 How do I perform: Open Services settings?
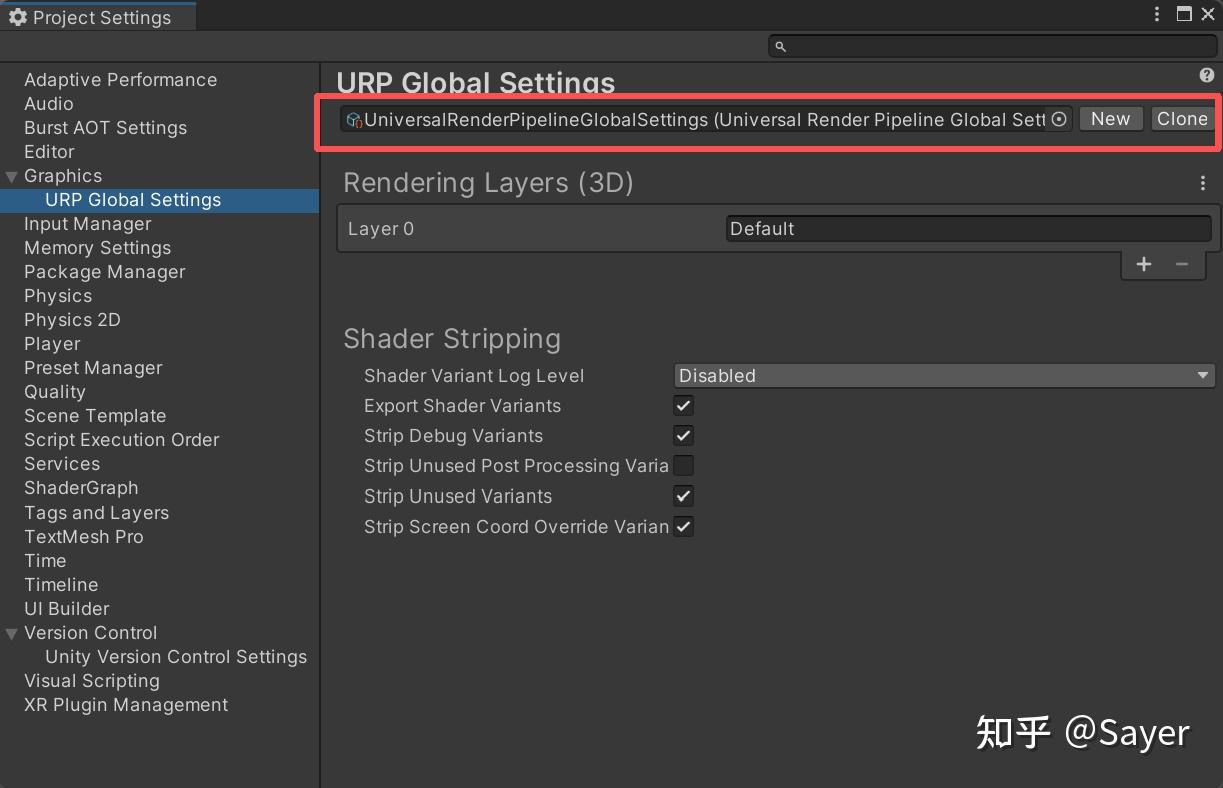(x=62, y=464)
